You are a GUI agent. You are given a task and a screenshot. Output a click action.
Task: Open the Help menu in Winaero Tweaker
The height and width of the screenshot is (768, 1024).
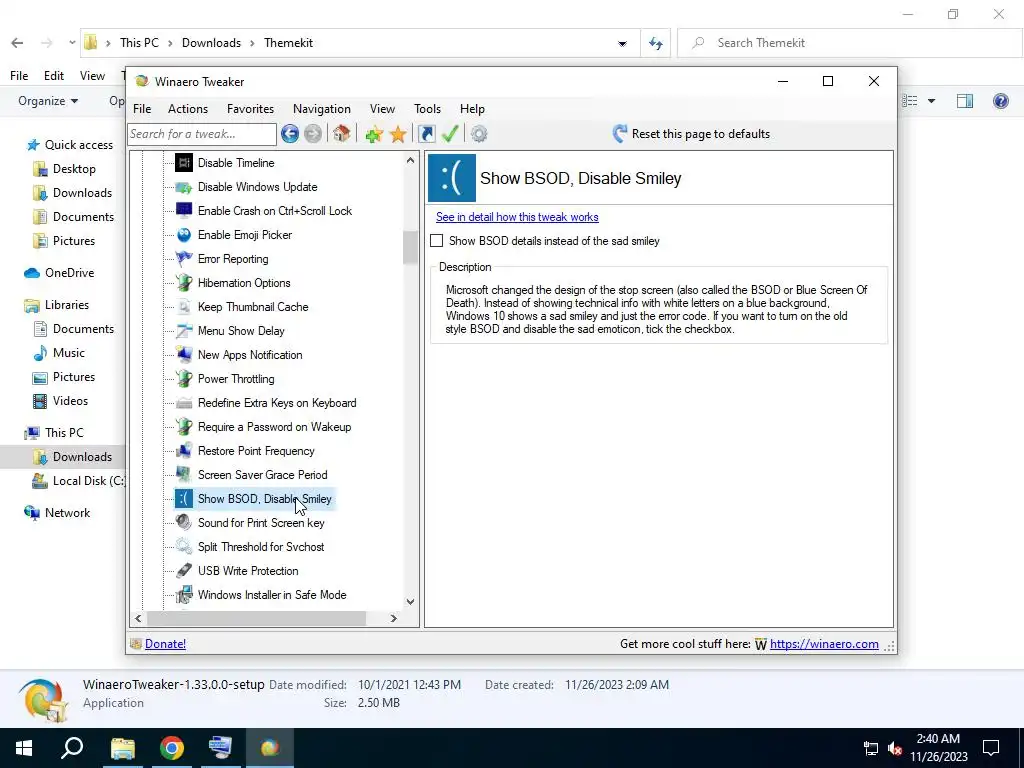click(472, 109)
